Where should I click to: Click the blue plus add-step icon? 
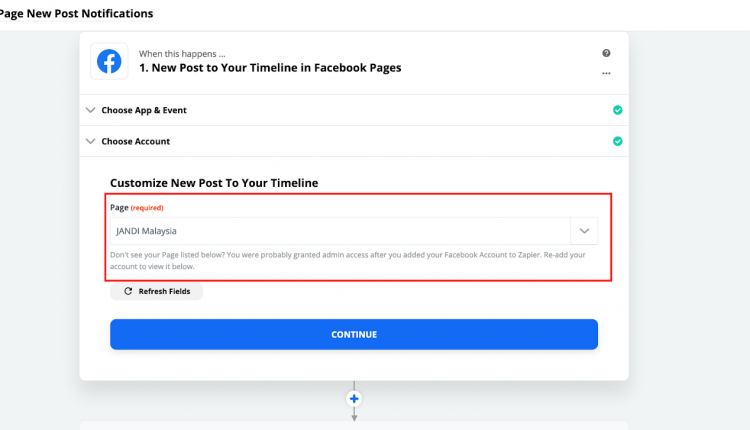[x=354, y=398]
